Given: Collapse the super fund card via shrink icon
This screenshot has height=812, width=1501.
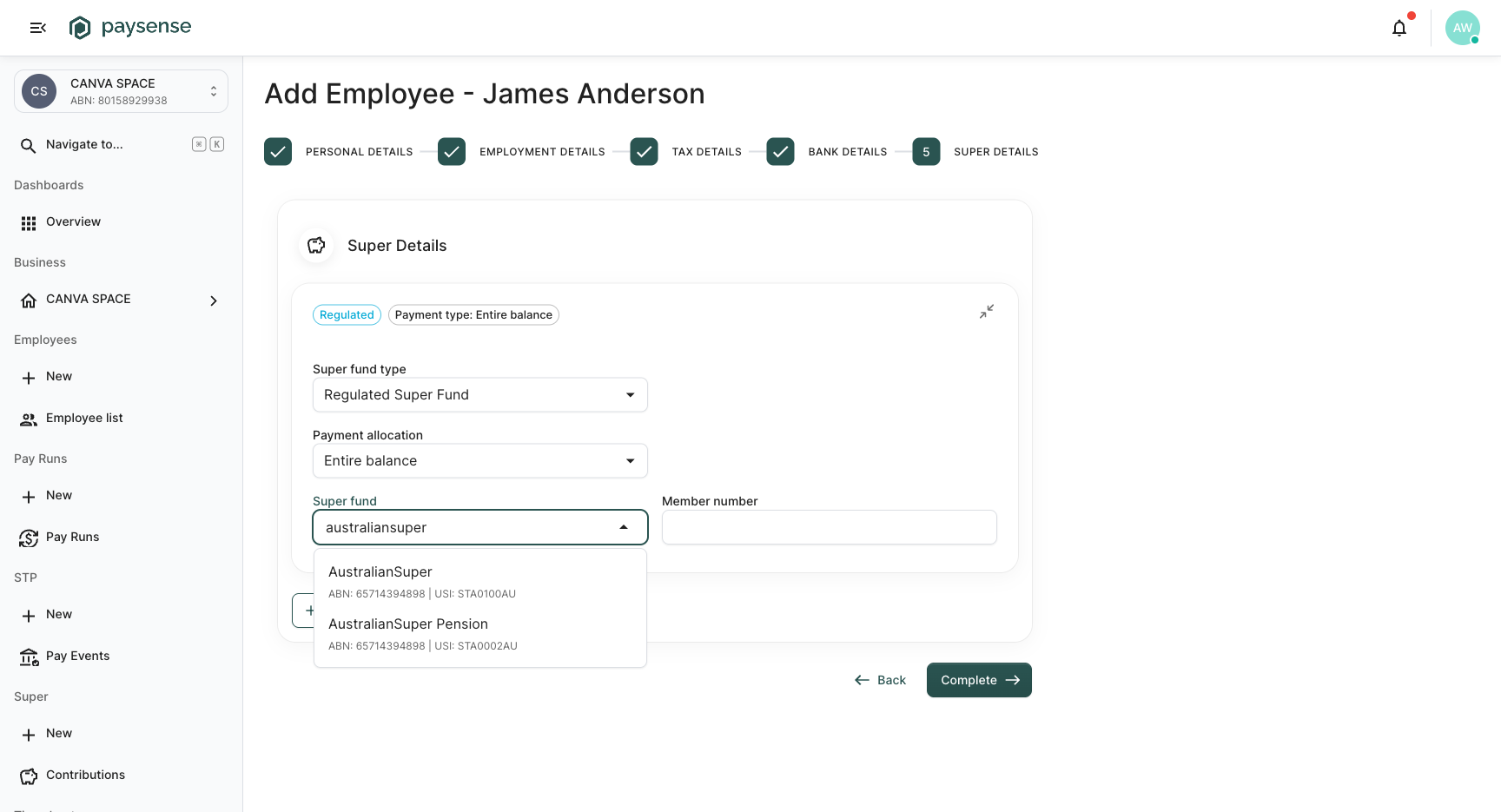Looking at the screenshot, I should coord(987,312).
